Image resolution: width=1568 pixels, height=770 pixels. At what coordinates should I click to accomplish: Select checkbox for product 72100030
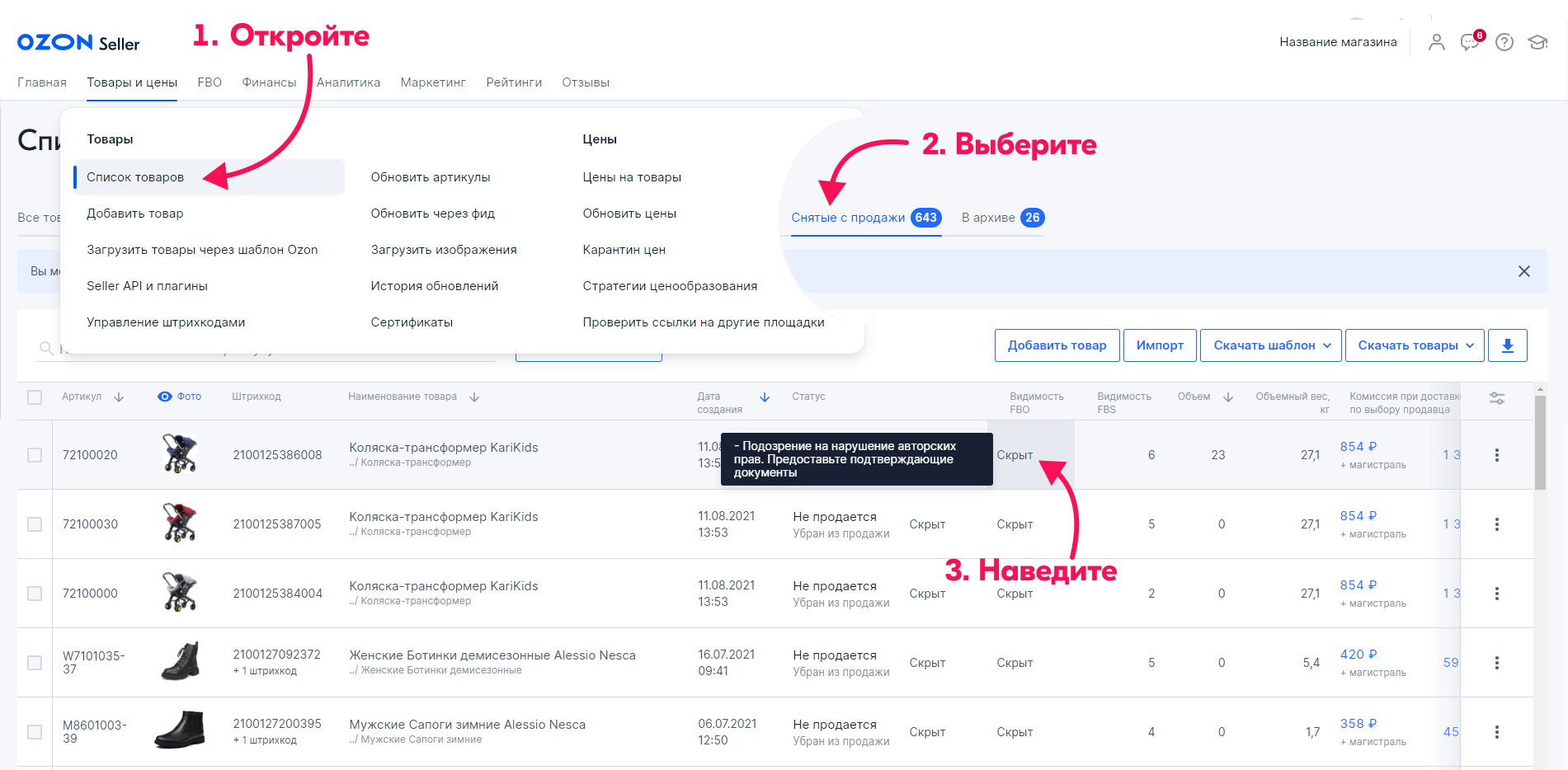pos(35,524)
